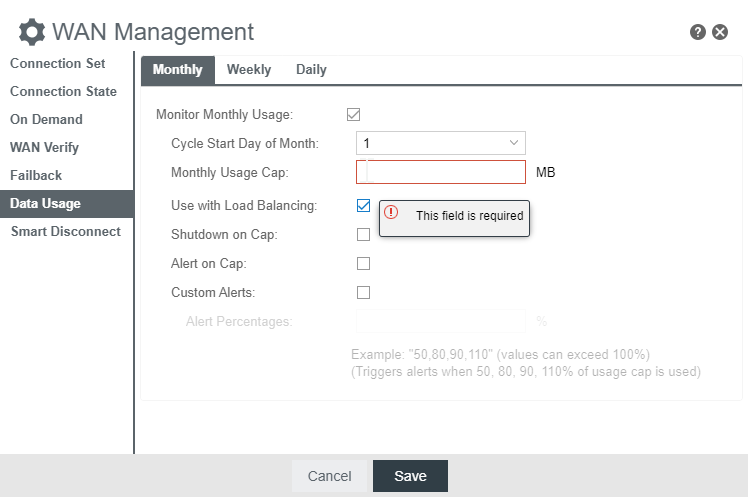
Task: Click the 'Triggers alerts when' hint line
Action: click(526, 372)
